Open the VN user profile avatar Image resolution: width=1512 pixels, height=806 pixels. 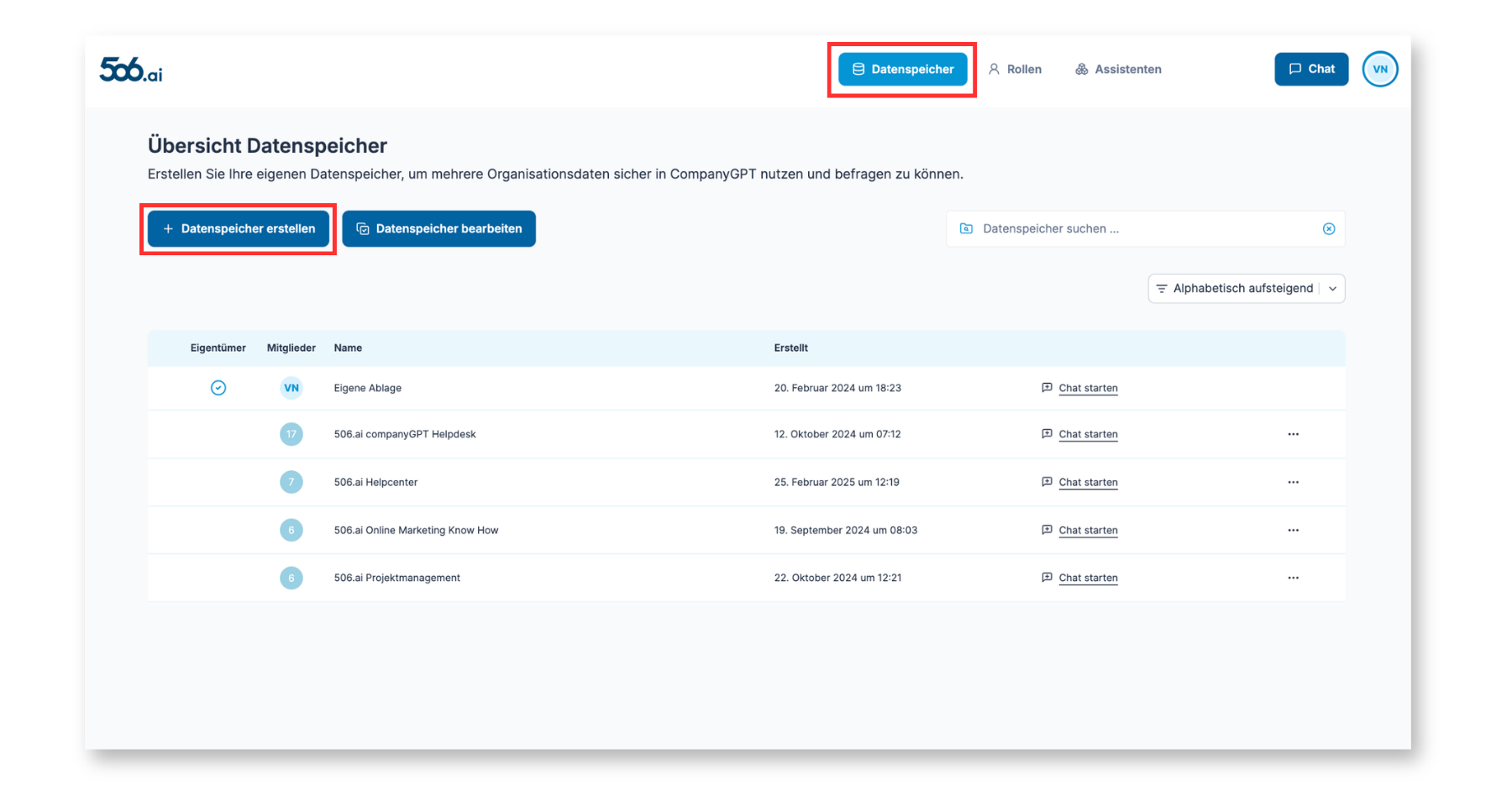tap(1380, 69)
